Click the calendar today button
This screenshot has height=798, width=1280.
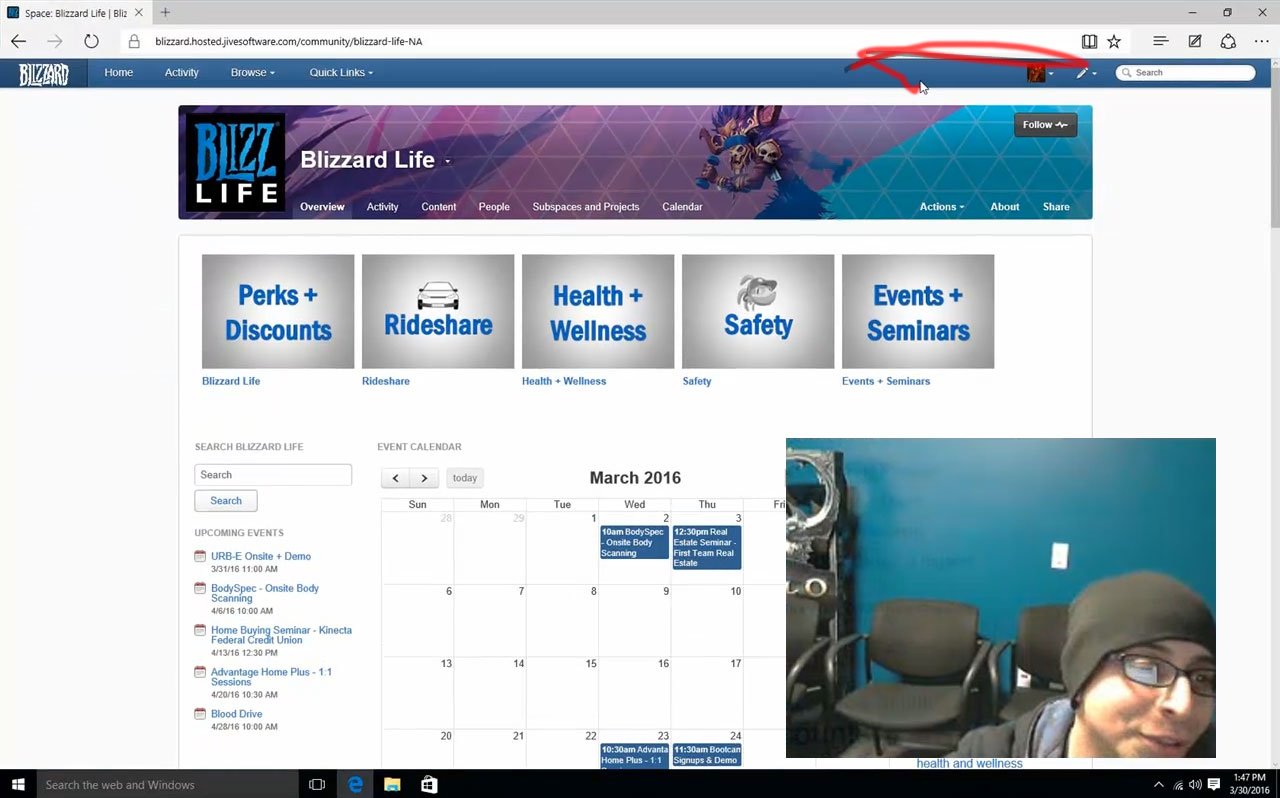[x=465, y=478]
